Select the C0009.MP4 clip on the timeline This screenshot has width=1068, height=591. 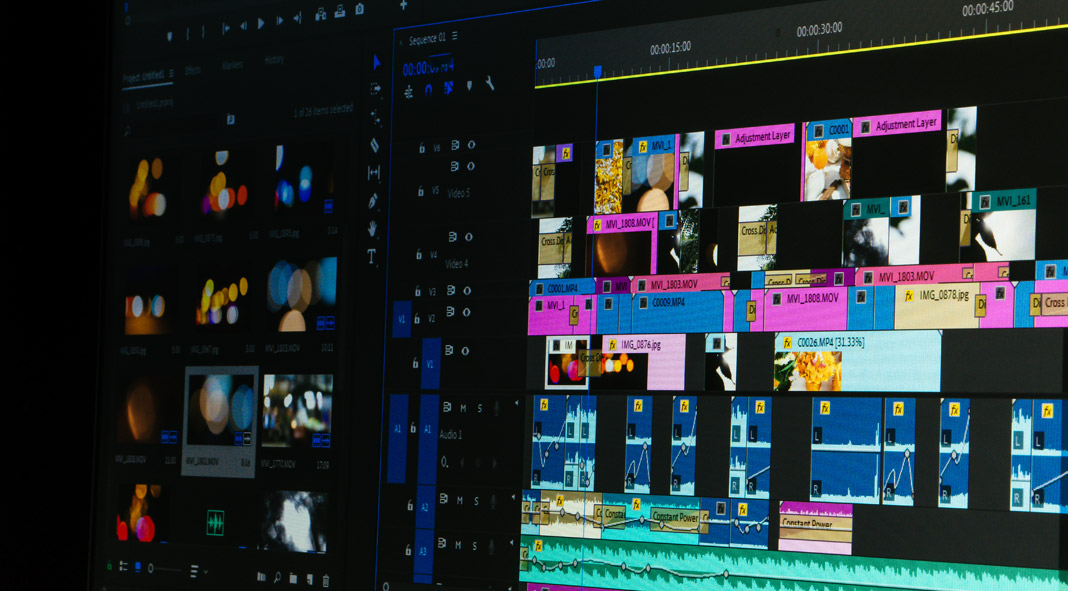pyautogui.click(x=677, y=312)
